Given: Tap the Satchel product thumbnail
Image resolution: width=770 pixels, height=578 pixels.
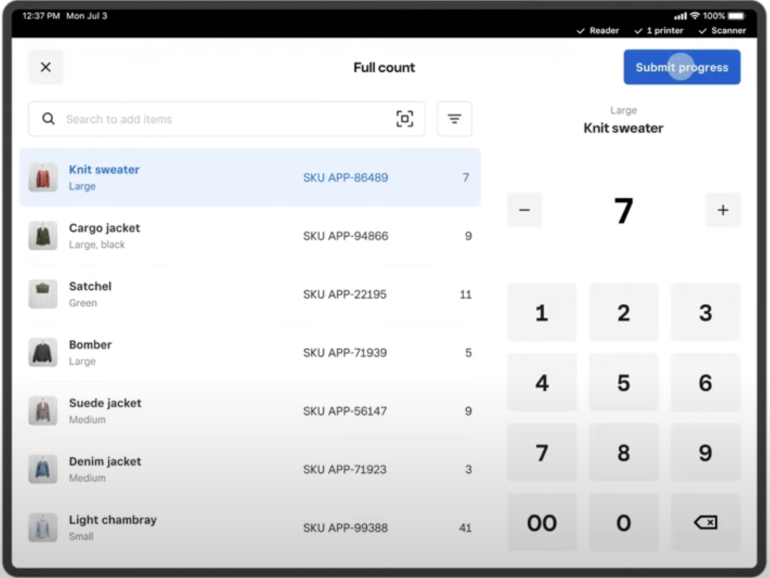Looking at the screenshot, I should pos(43,294).
